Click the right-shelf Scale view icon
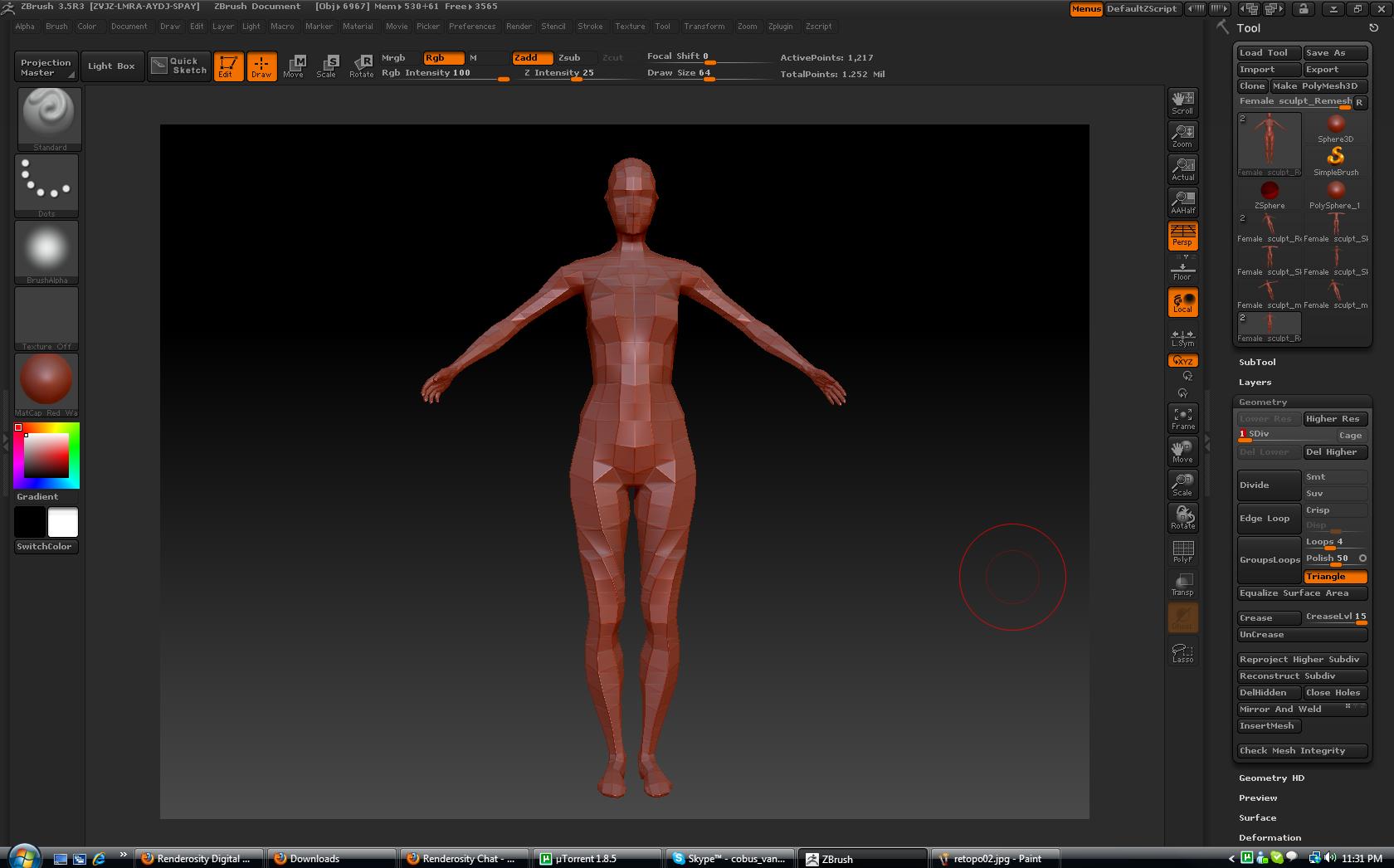 coord(1182,485)
